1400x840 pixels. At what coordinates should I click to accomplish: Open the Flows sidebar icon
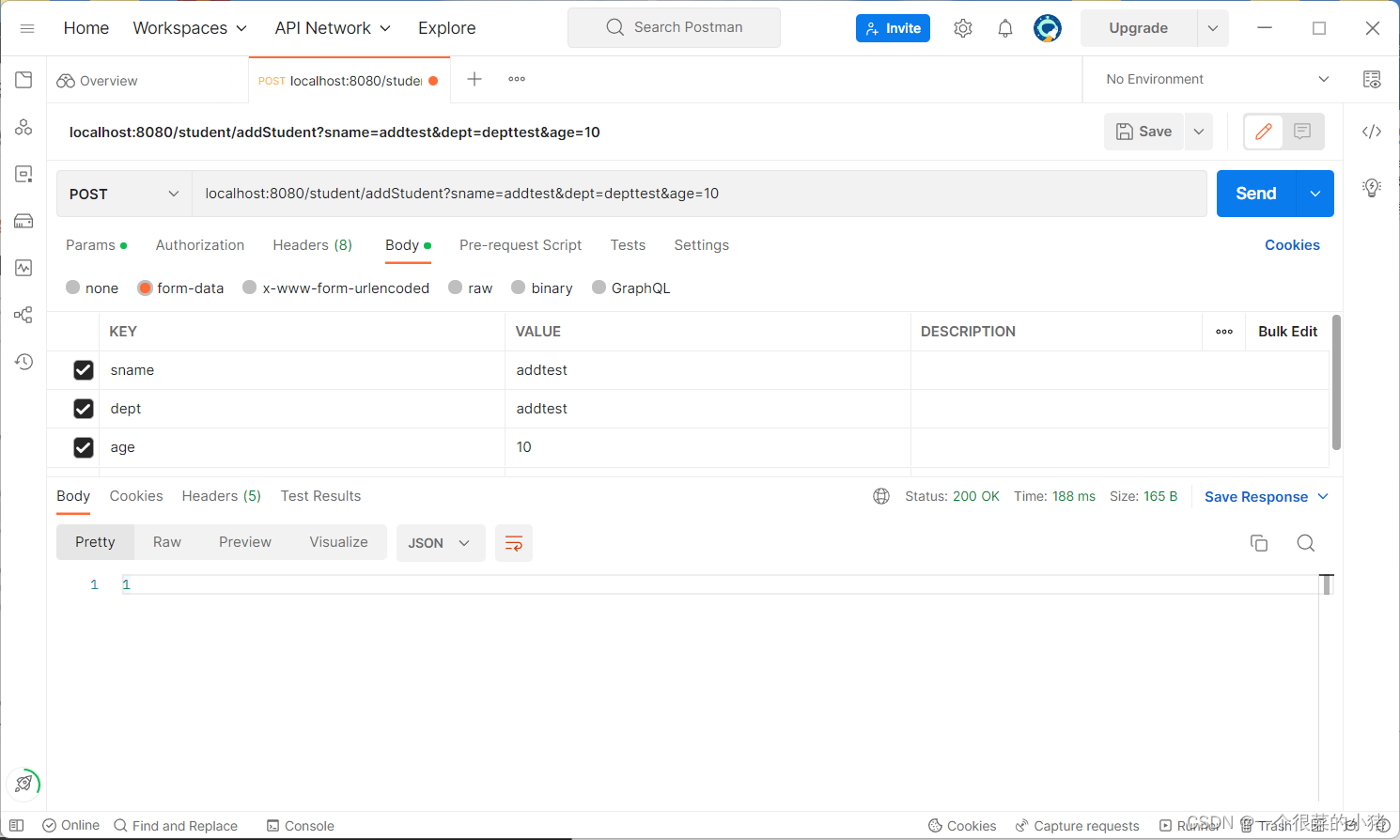point(23,315)
